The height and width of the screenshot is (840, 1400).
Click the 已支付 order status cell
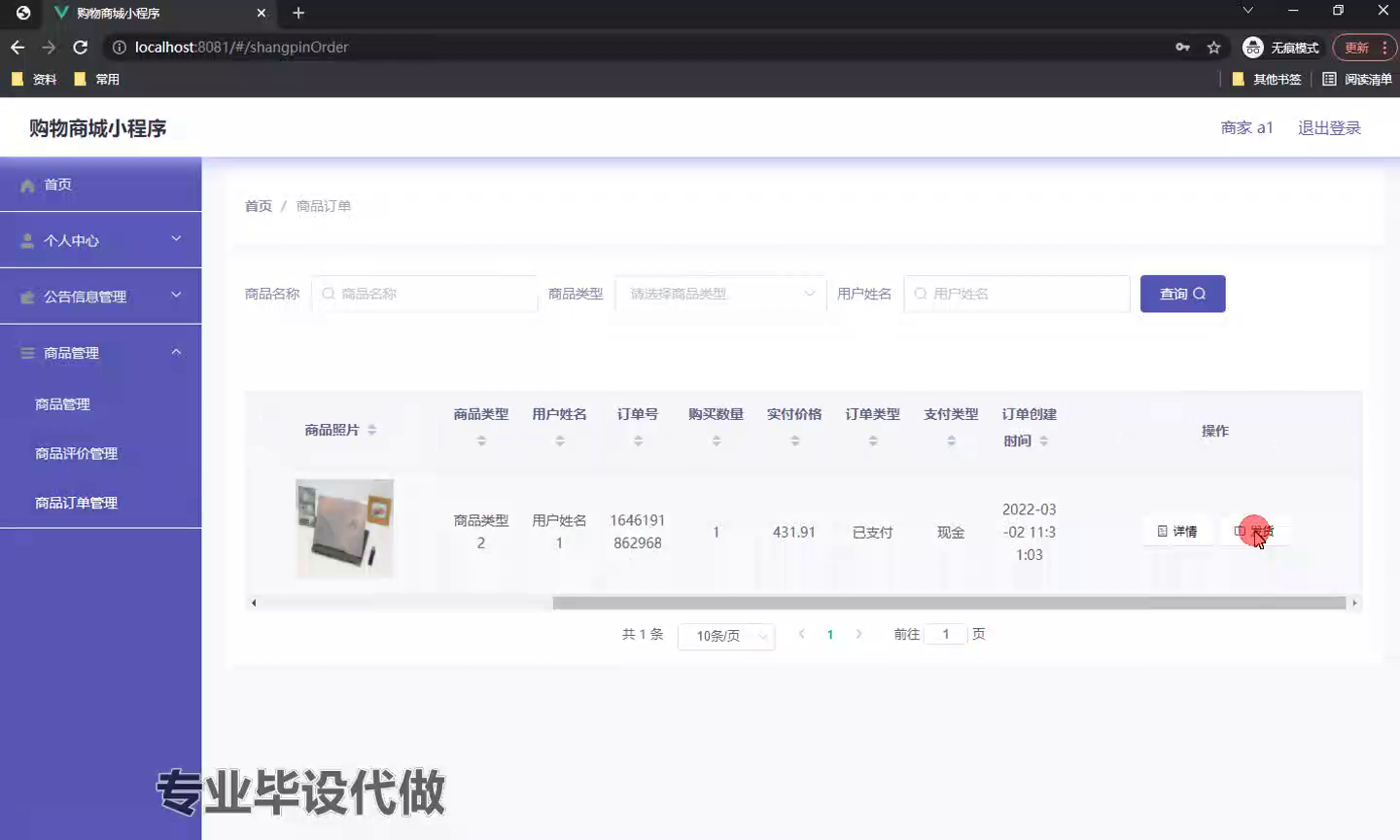873,533
